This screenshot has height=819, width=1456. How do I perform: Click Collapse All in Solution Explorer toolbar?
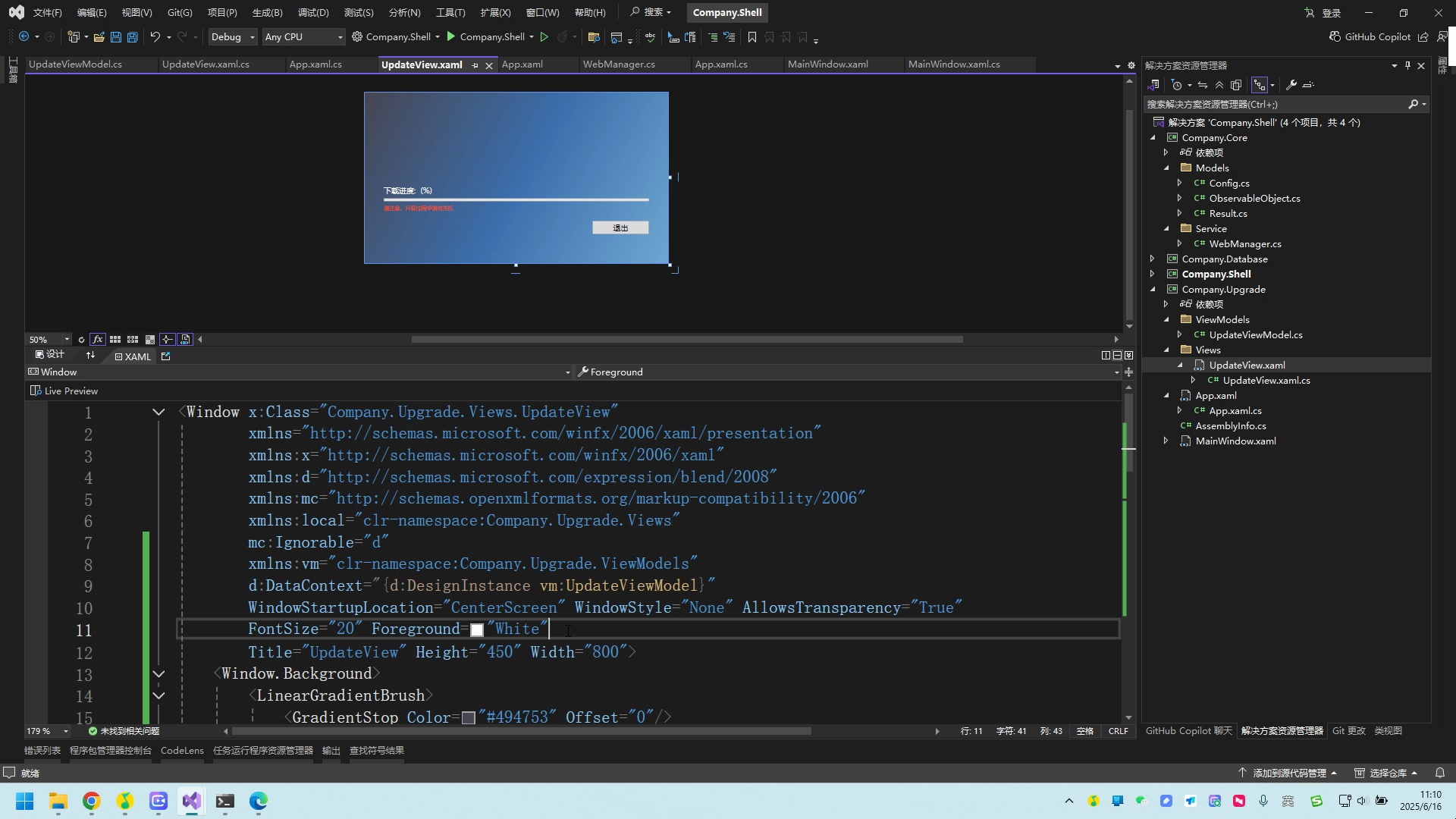click(x=1219, y=85)
